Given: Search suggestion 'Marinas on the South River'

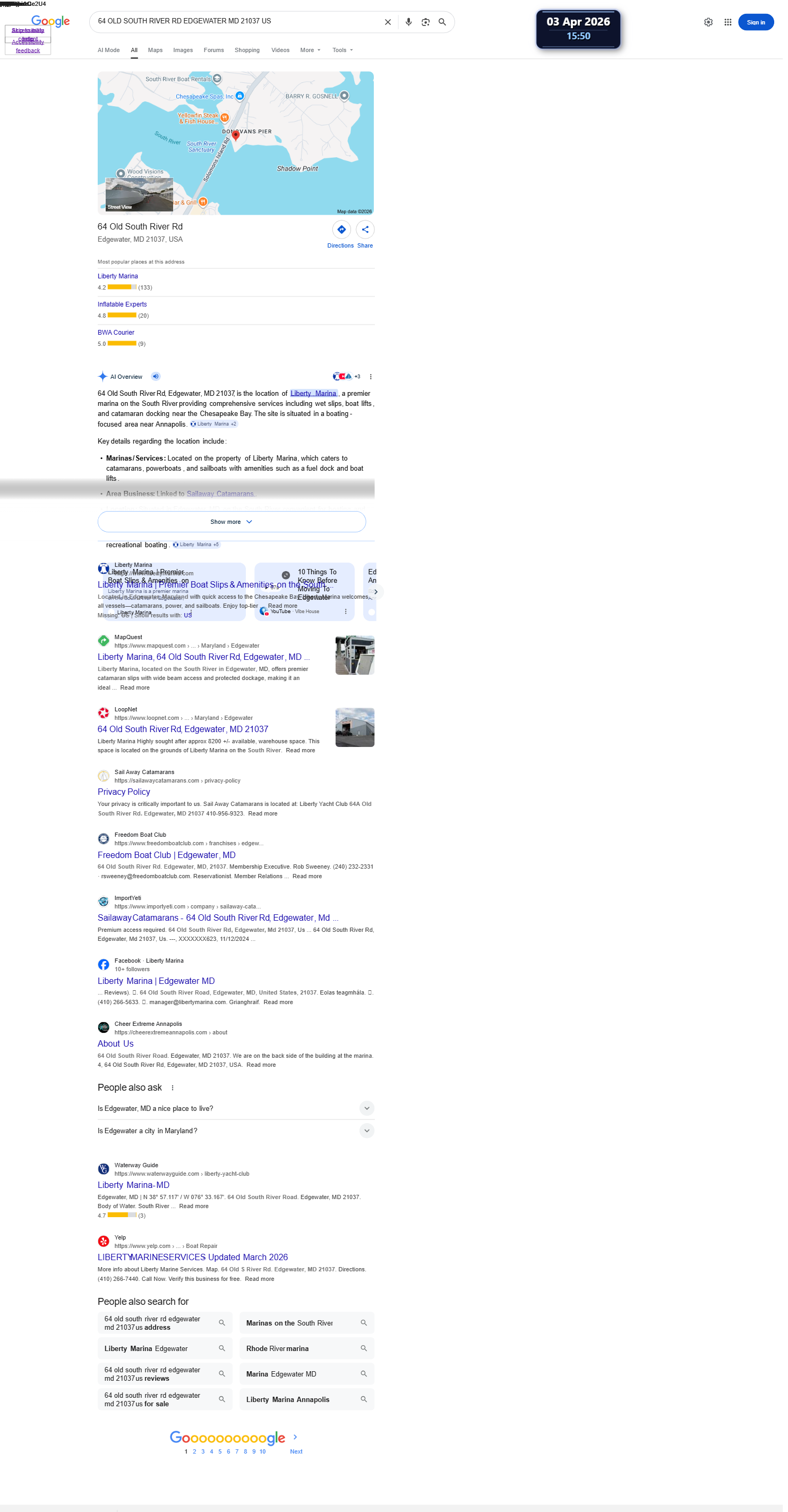Looking at the screenshot, I should click(x=307, y=1323).
